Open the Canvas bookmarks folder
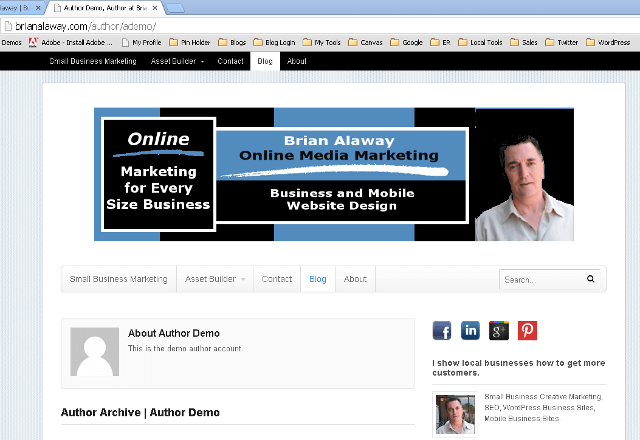The height and width of the screenshot is (440, 640). point(365,42)
